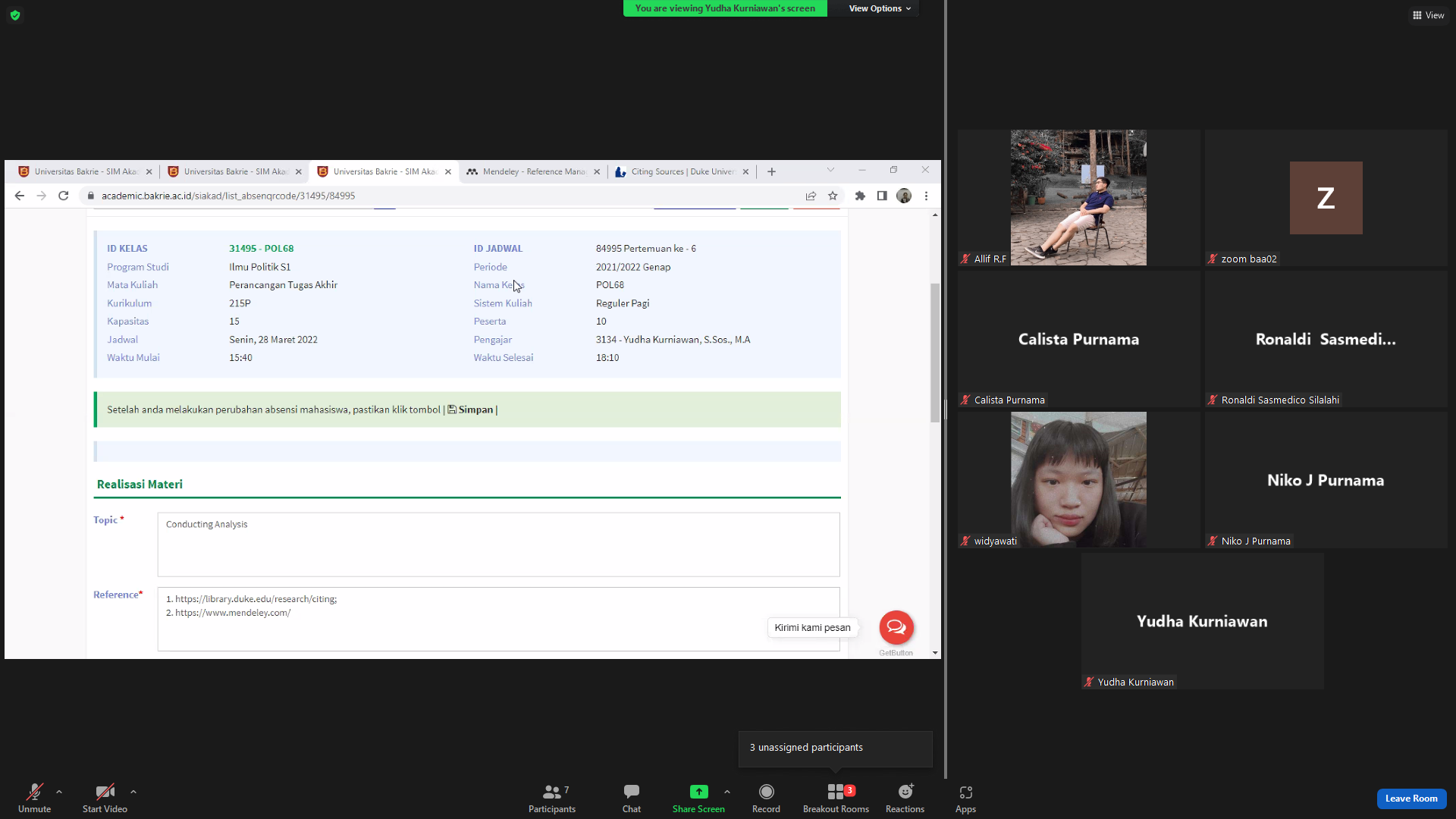Click the 3 unassigned participants notification
This screenshot has width=1456, height=819.
[835, 748]
